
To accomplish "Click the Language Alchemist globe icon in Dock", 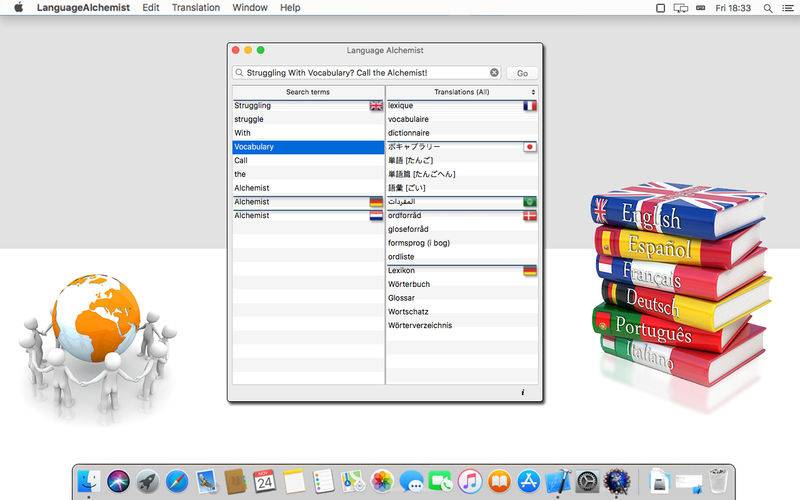I will [617, 482].
